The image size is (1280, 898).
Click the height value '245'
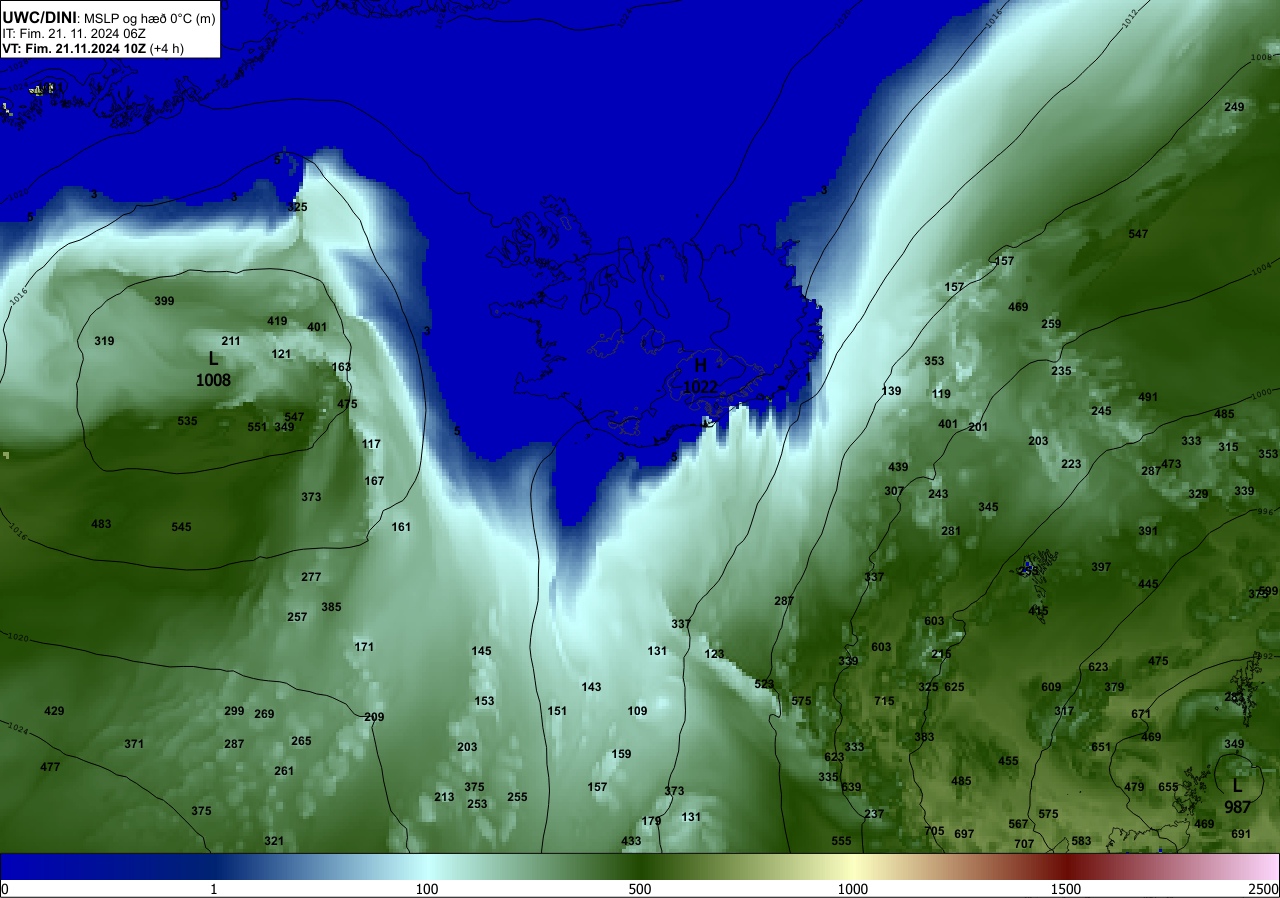point(1101,411)
